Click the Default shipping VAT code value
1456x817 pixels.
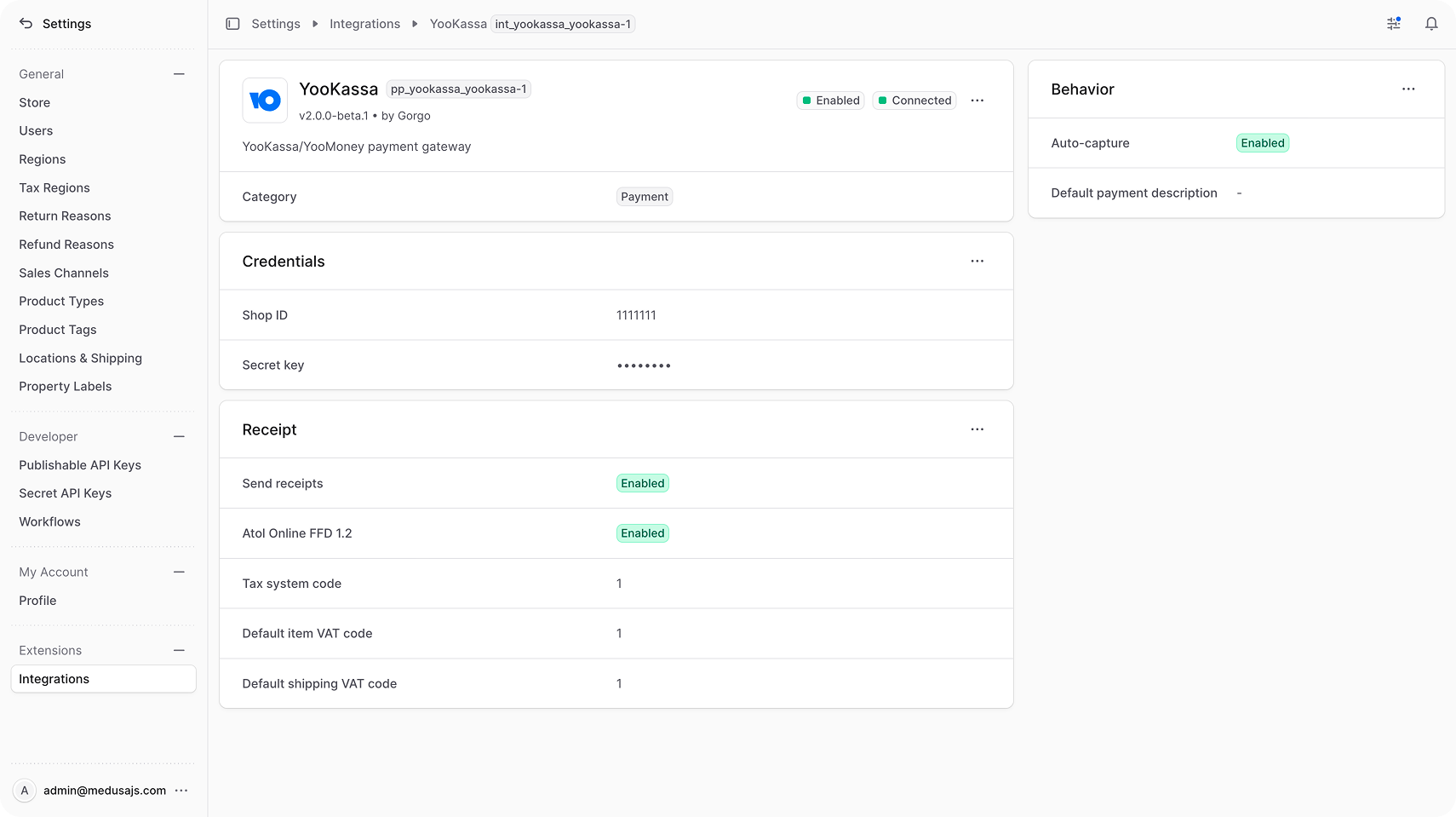(619, 684)
